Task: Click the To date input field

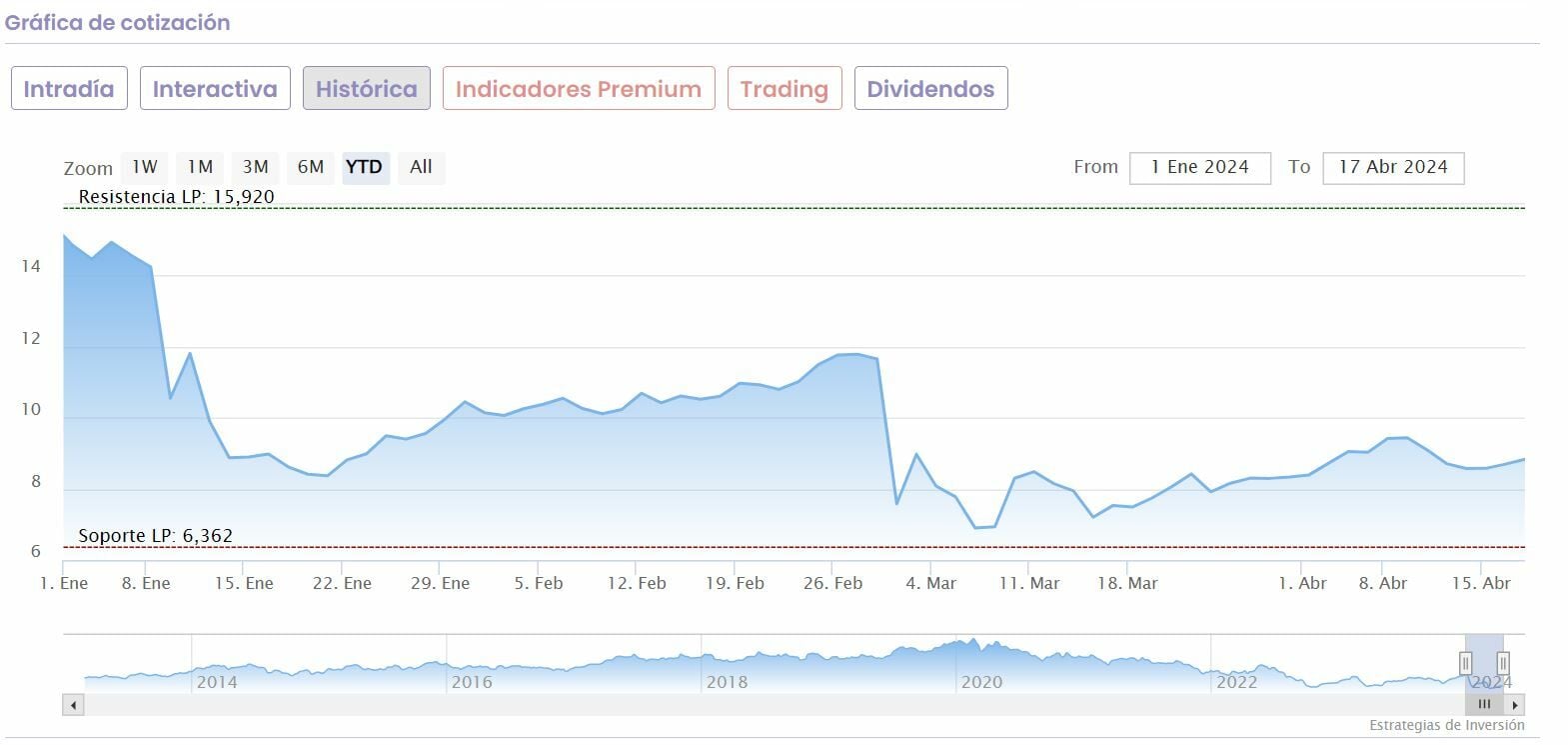Action: (x=1393, y=168)
